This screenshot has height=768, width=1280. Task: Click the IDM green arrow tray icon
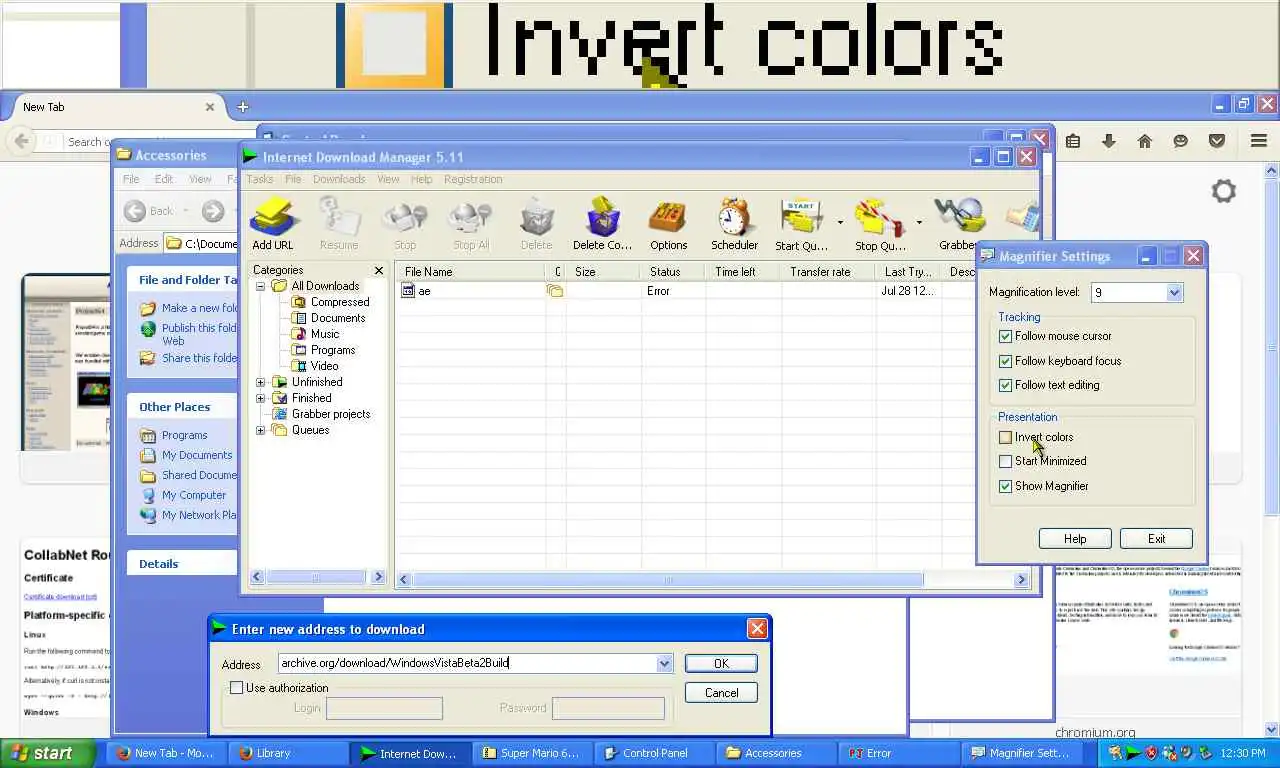(x=1133, y=753)
